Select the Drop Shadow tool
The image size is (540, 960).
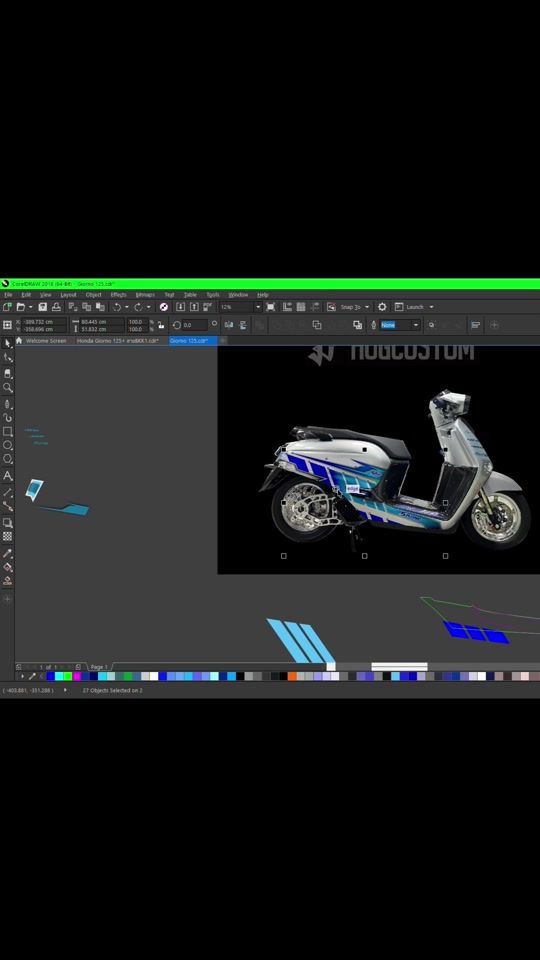pos(8,523)
